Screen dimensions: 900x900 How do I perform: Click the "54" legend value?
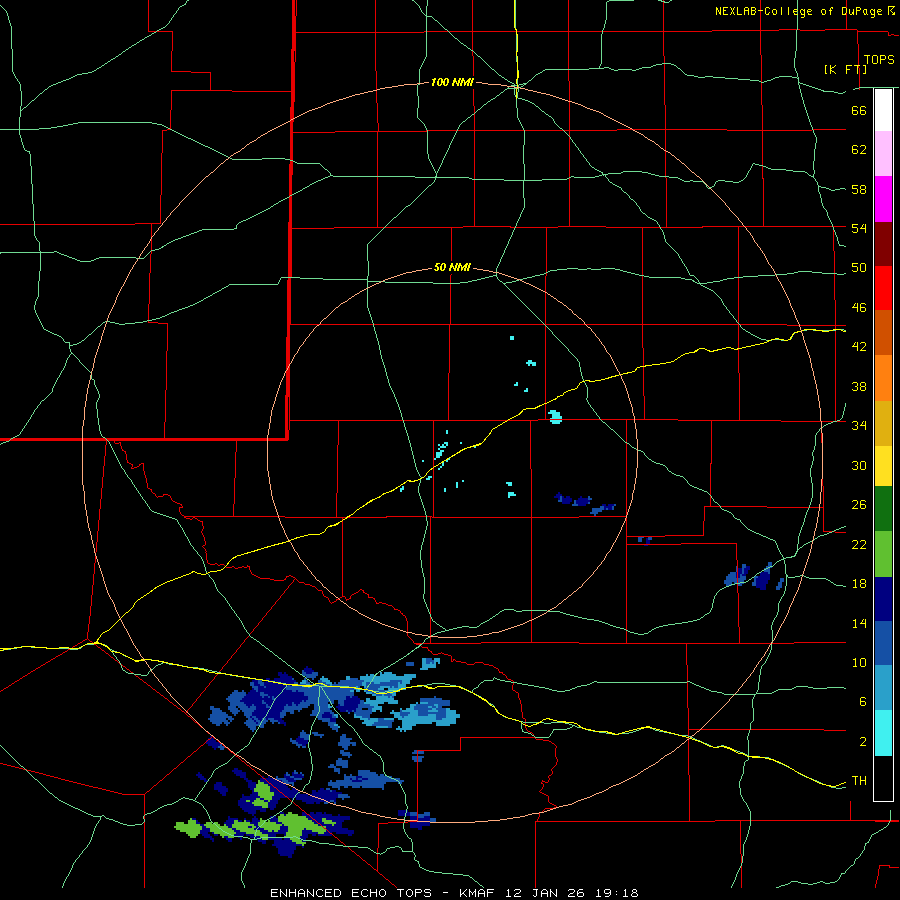(859, 228)
